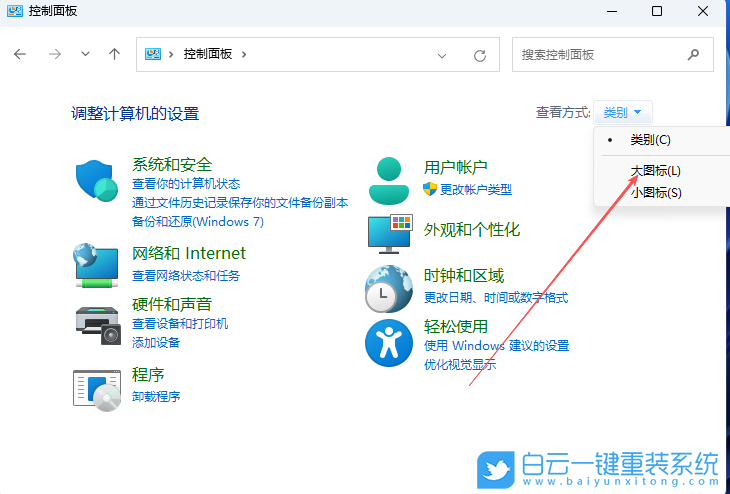
Task: Open 通过文件历史记录保存你的文件备份副本 link
Action: click(x=240, y=203)
